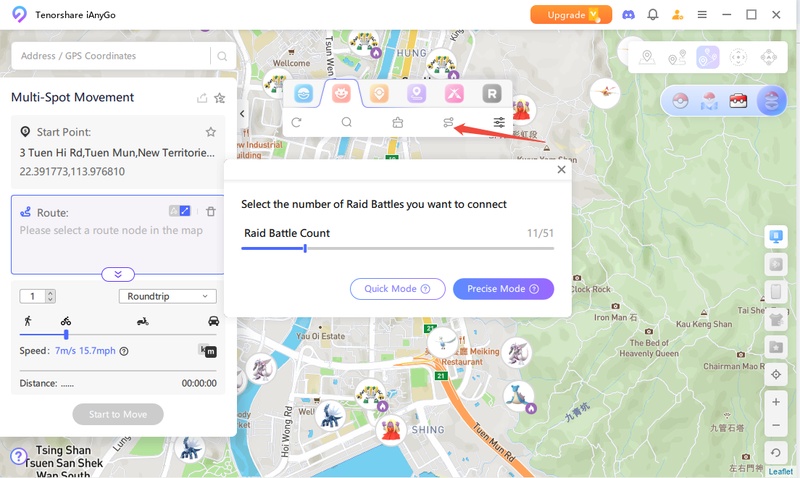Click the purple Master ball icon
Screen dimensions: 800x478
771,100
